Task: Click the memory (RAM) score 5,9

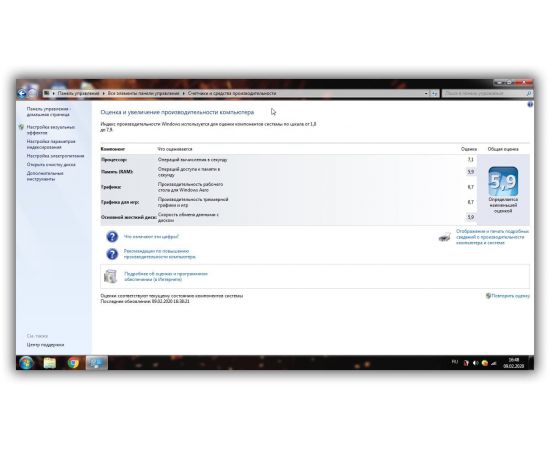Action: (x=470, y=172)
